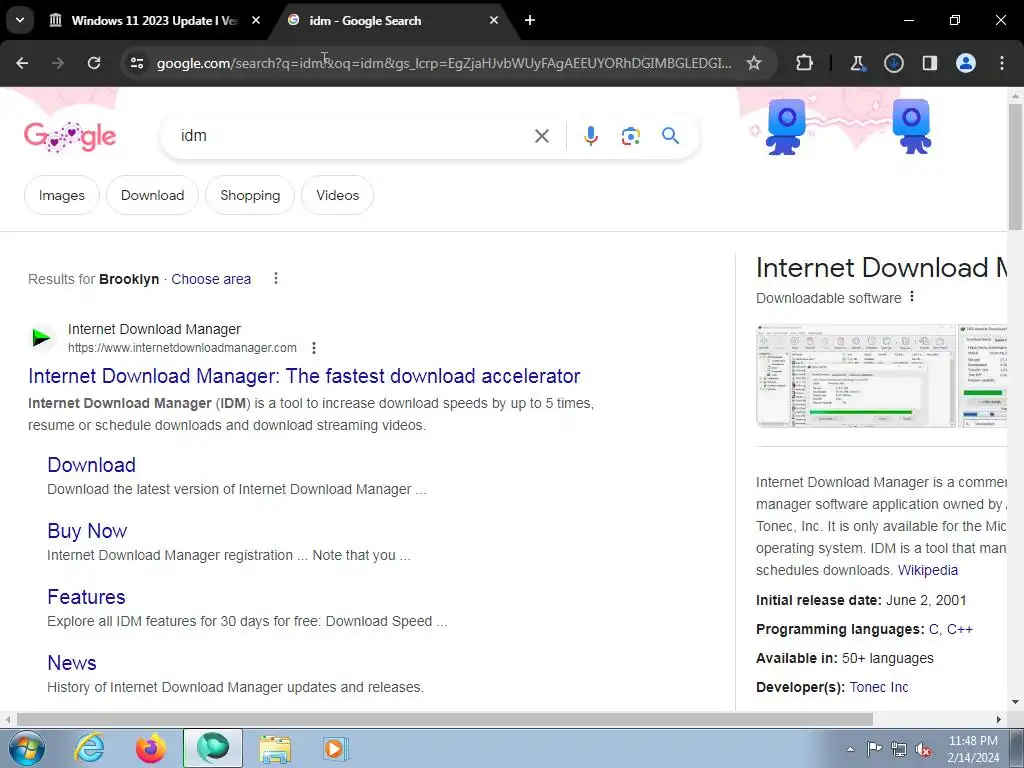The height and width of the screenshot is (768, 1024).
Task: Click the scroll right arrow on horizontal scrollbar
Action: 999,719
